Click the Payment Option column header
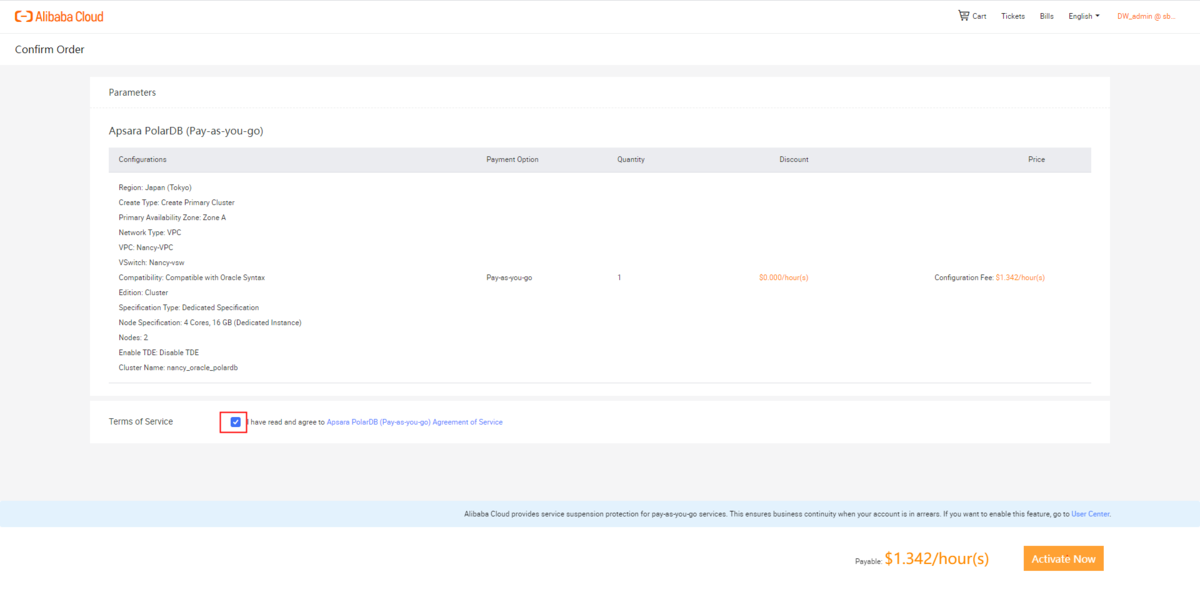Image resolution: width=1200 pixels, height=589 pixels. coord(512,160)
